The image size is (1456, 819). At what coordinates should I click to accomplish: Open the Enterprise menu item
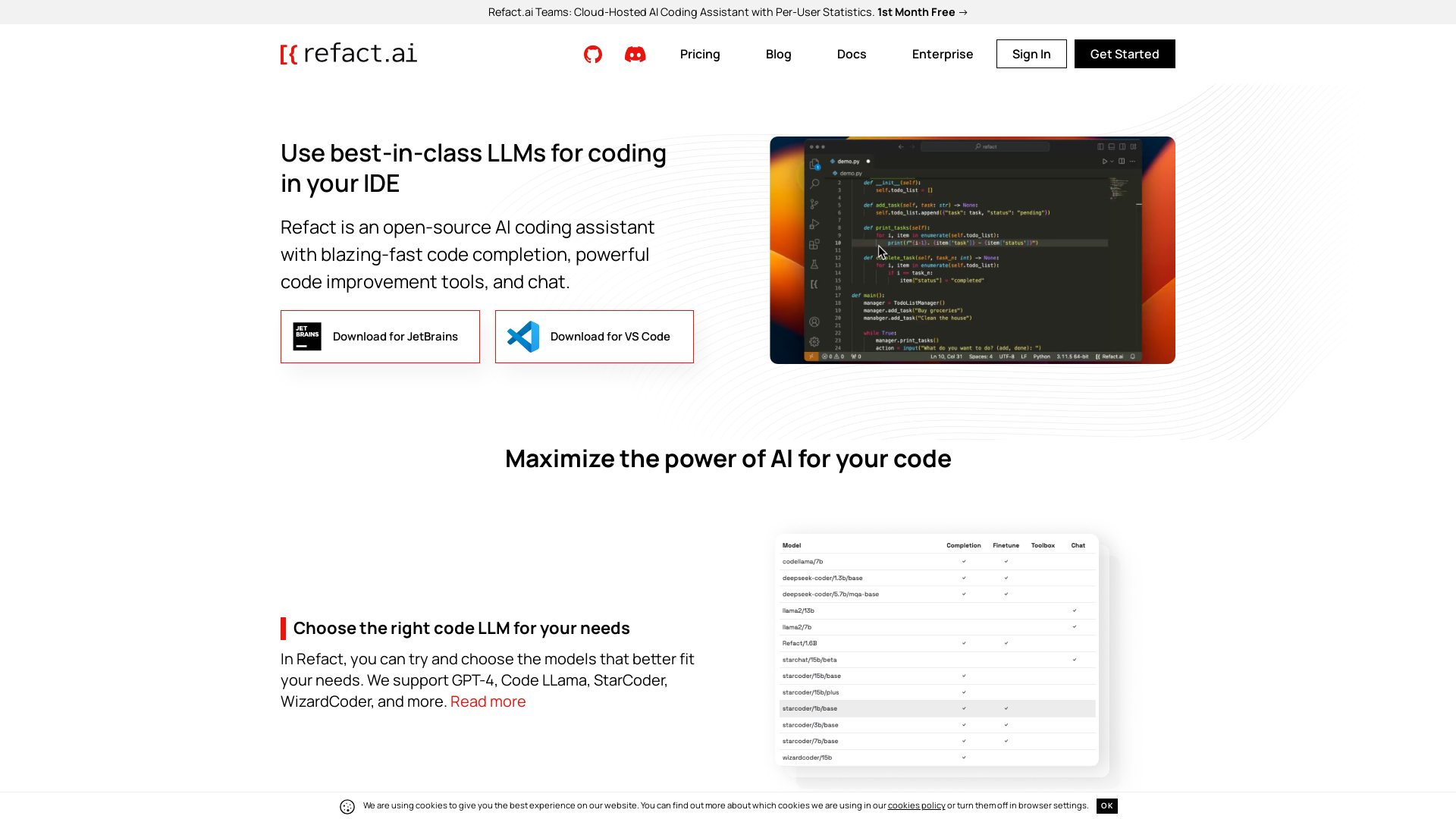[x=943, y=54]
